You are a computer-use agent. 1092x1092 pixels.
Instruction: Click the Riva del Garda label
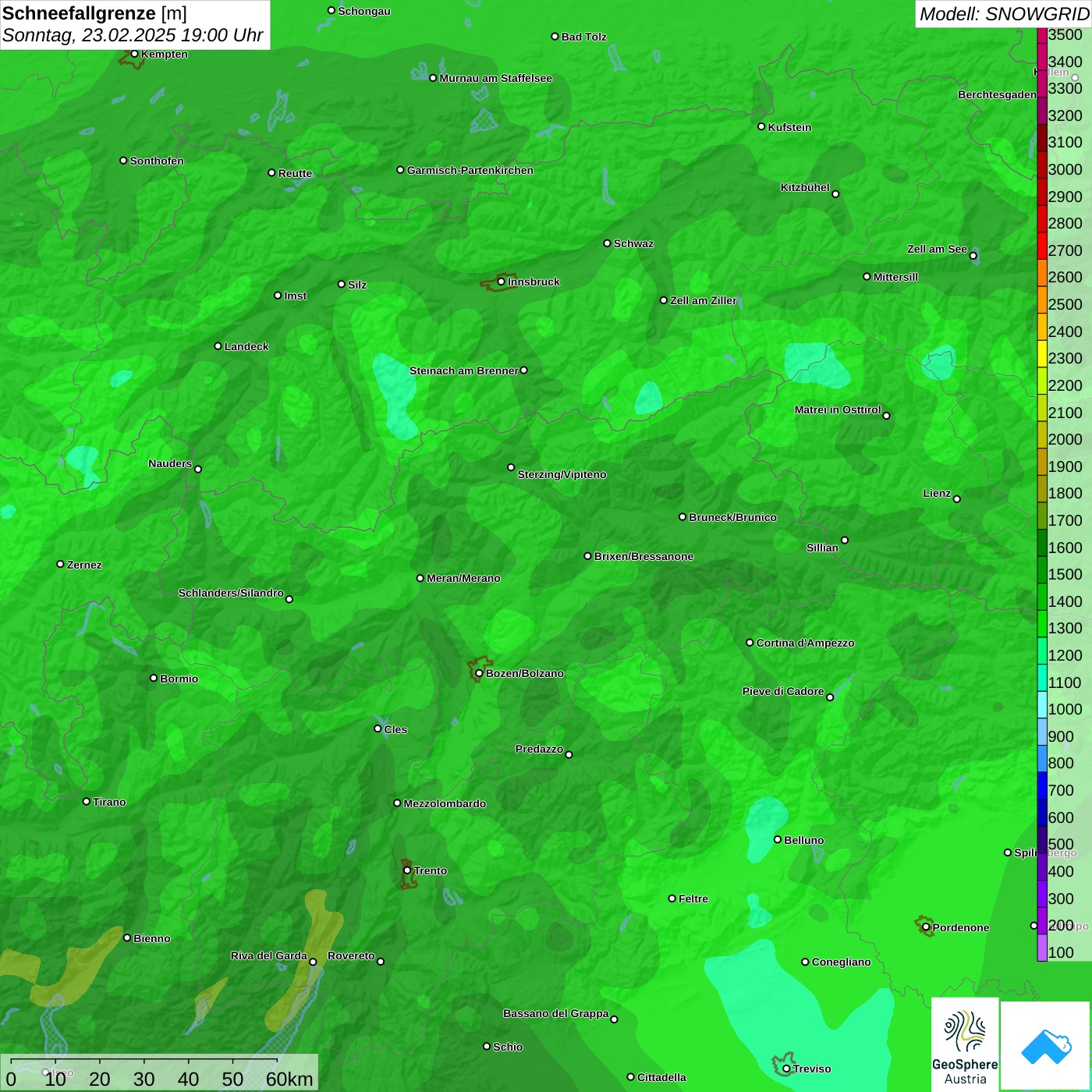point(269,955)
